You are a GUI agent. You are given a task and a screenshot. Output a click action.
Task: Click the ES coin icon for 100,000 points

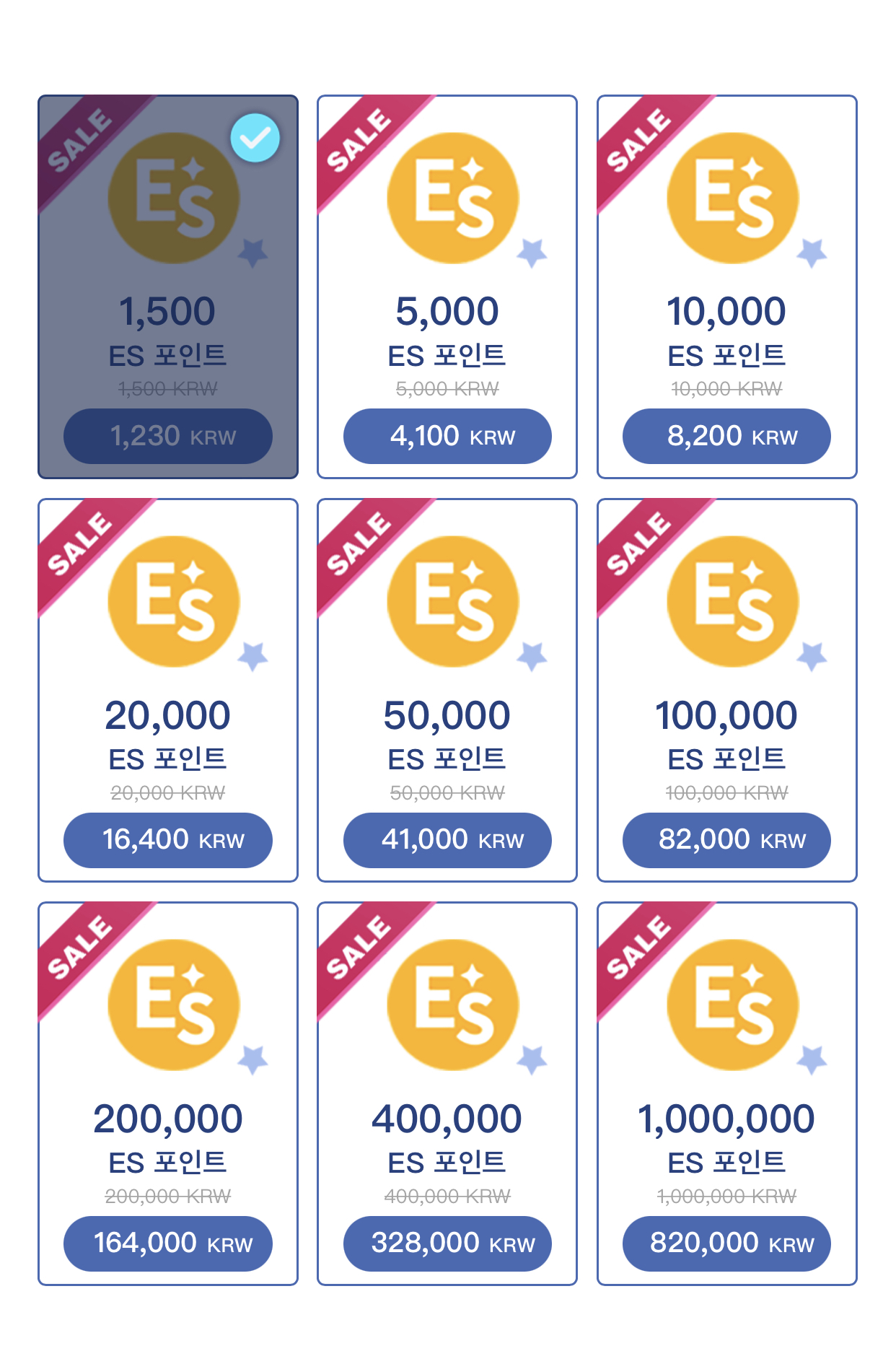coord(733,601)
